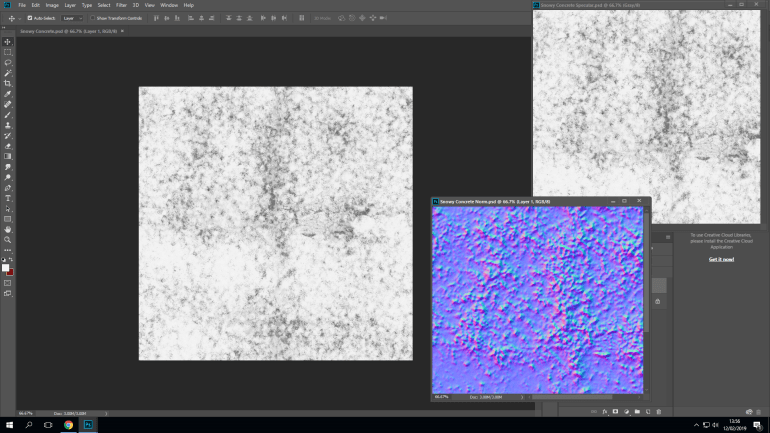Open the Image menu
Viewport: 770px width, 433px height.
52,5
